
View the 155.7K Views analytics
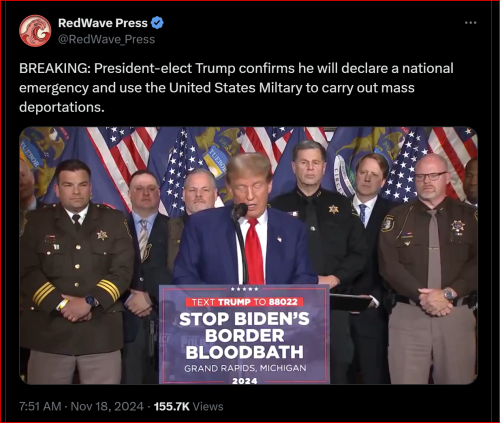click(x=188, y=406)
